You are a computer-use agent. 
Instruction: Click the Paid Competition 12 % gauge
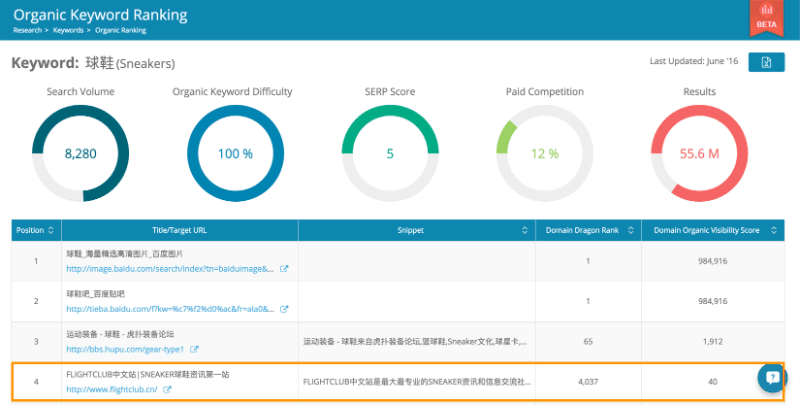(544, 153)
